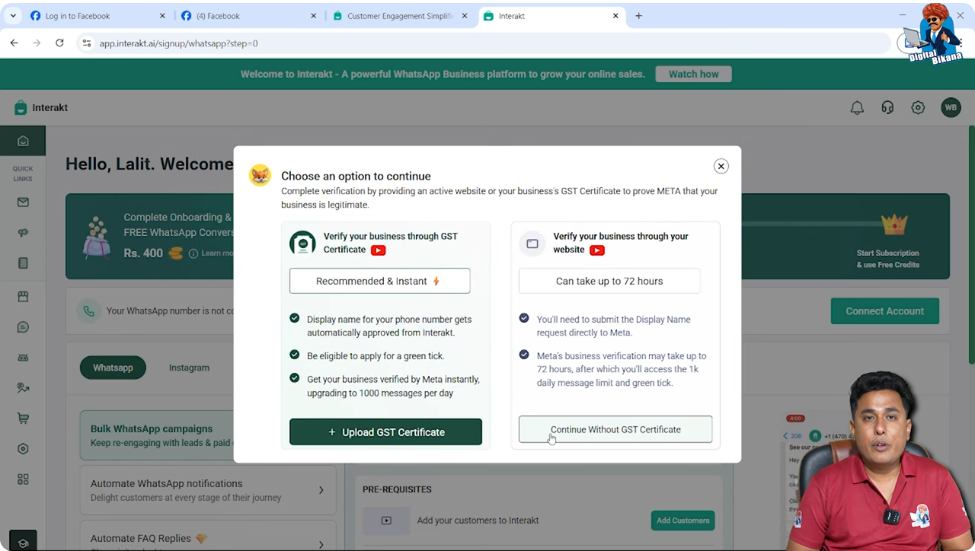Go back in browser history
The image size is (975, 551).
click(x=14, y=43)
